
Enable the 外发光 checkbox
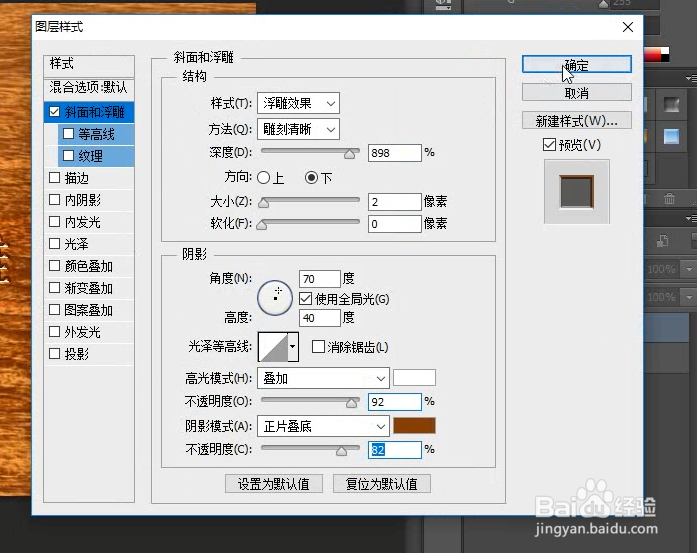[x=54, y=332]
